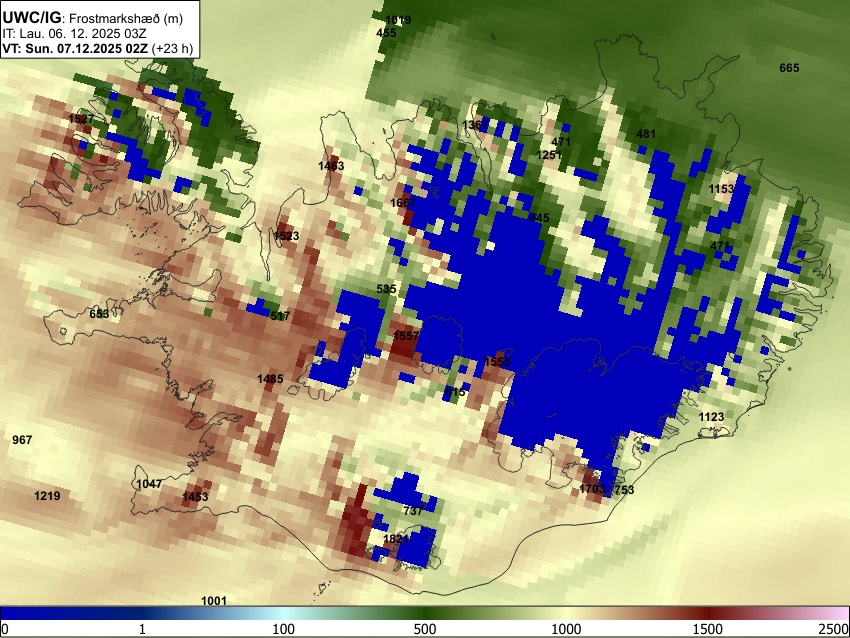Screen dimensions: 850x638
Task: Click the 1153 value in the east
Action: pyautogui.click(x=722, y=189)
